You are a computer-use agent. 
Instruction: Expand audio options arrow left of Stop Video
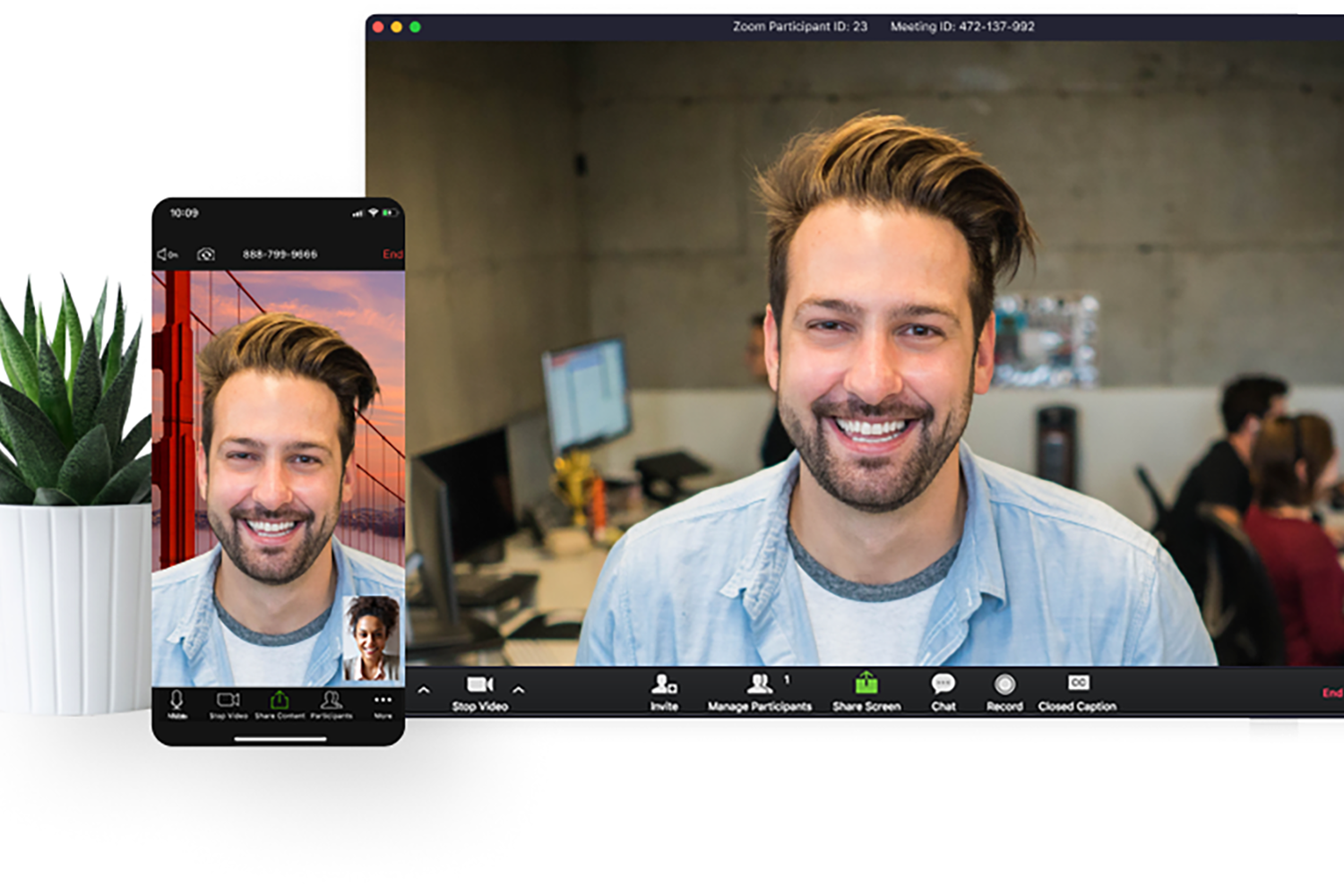pos(424,690)
